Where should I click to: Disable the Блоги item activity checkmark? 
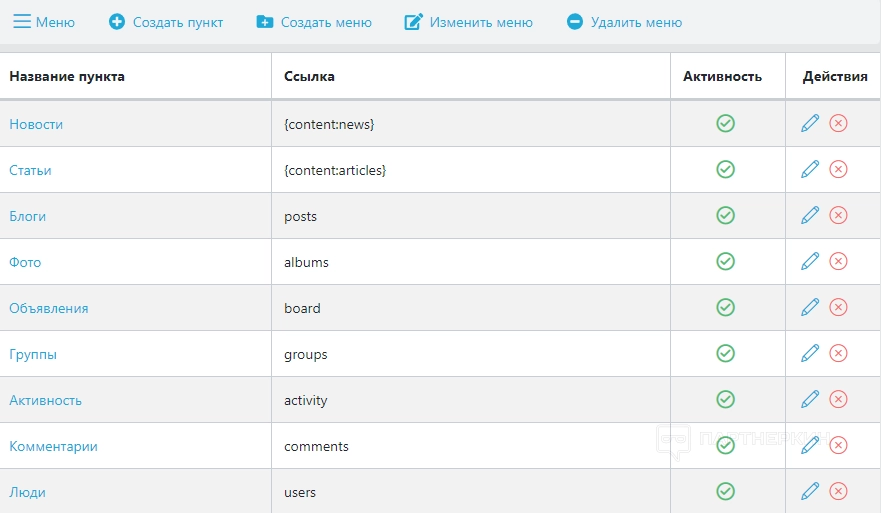726,215
